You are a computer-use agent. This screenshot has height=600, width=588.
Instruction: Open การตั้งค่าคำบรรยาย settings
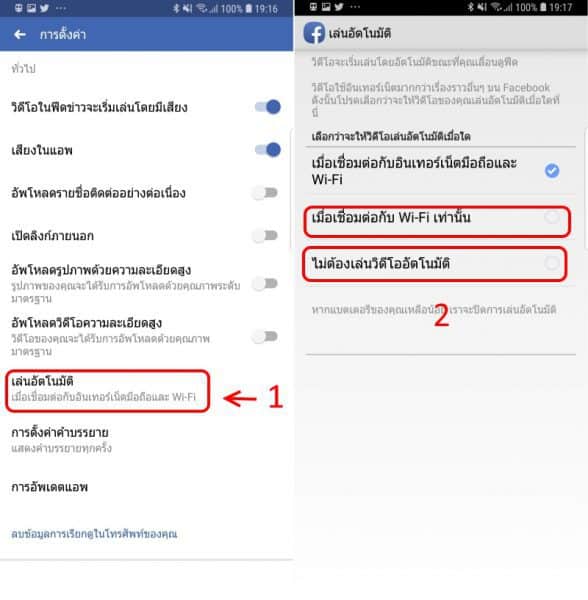tap(147, 440)
